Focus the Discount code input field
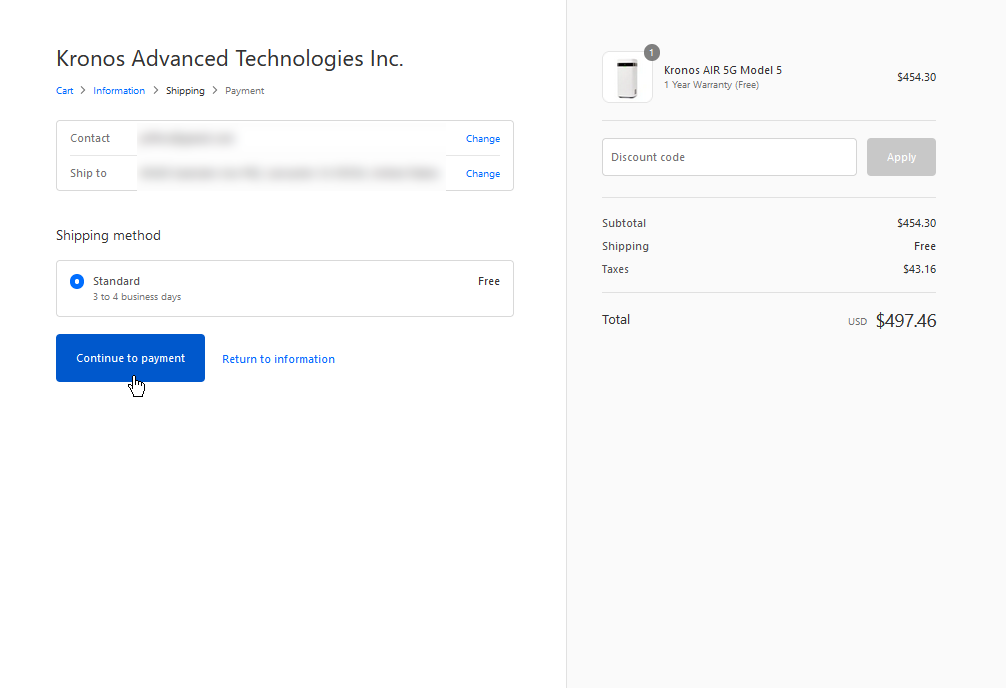1006x688 pixels. click(x=729, y=157)
